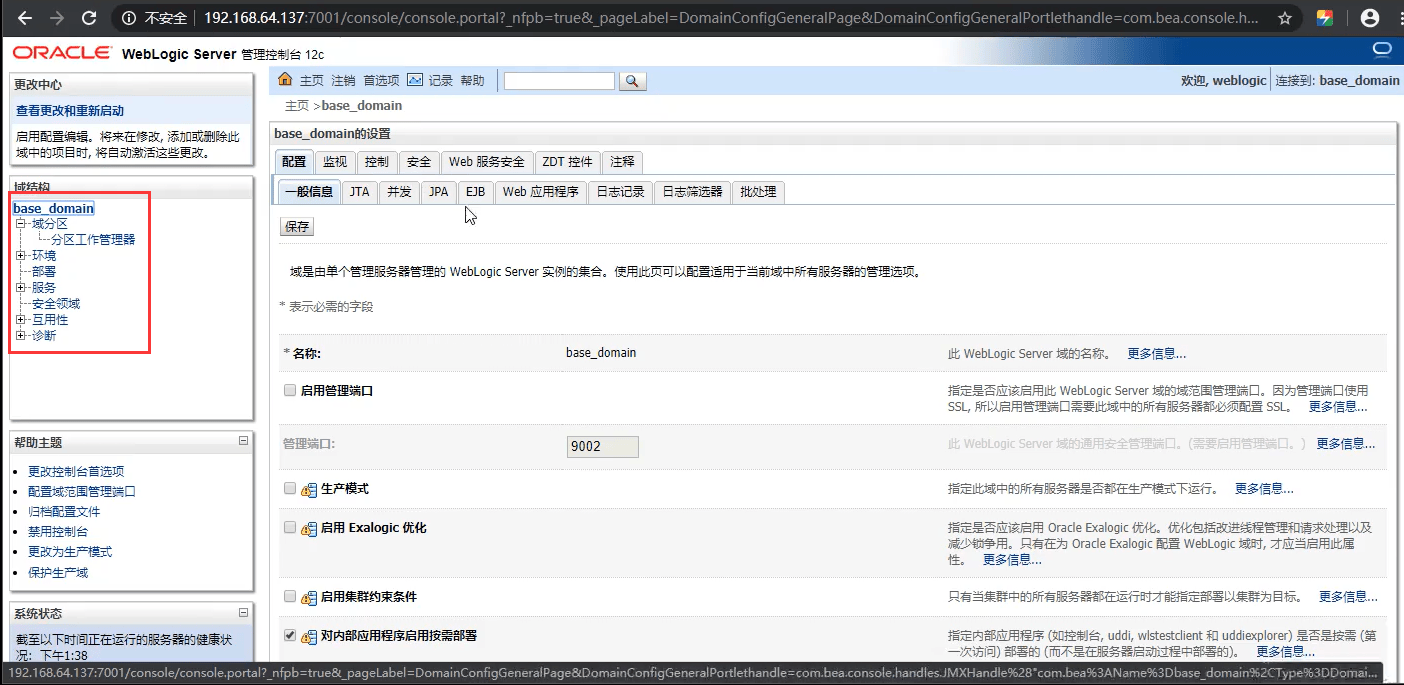The height and width of the screenshot is (685, 1404).
Task: Click the browser forward arrow
Action: (57, 18)
